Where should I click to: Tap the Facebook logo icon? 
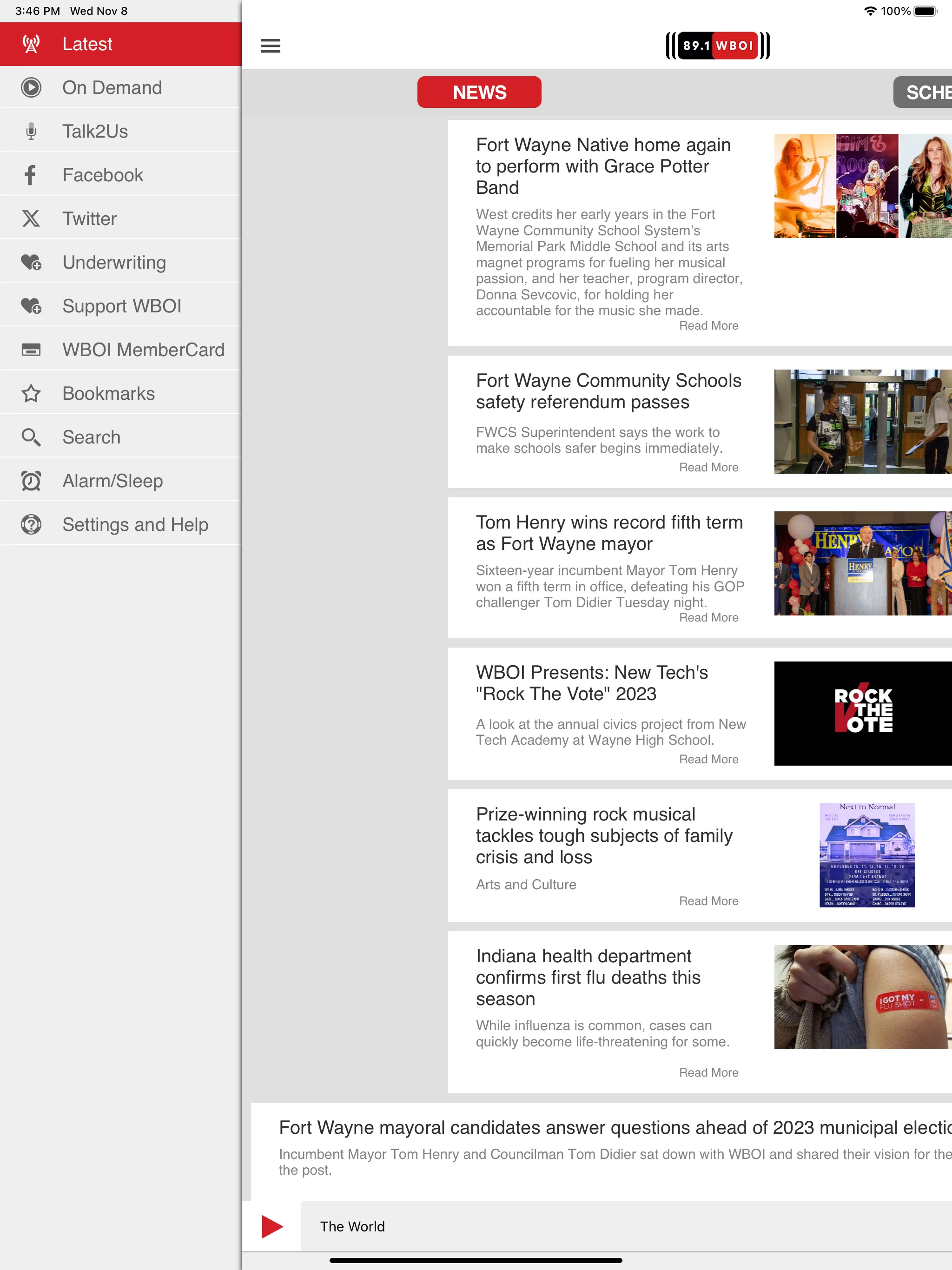pos(31,174)
